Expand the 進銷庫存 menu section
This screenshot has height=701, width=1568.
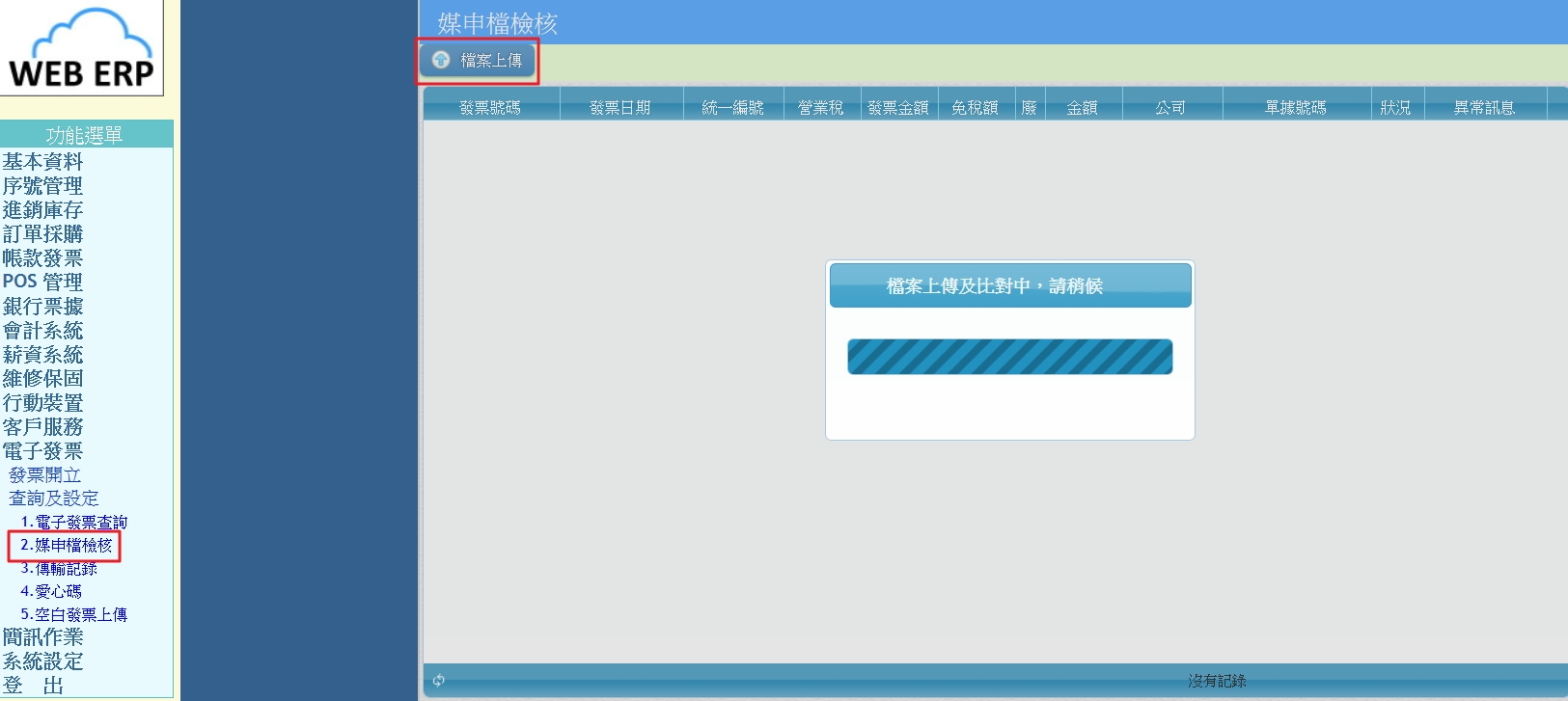[x=42, y=210]
